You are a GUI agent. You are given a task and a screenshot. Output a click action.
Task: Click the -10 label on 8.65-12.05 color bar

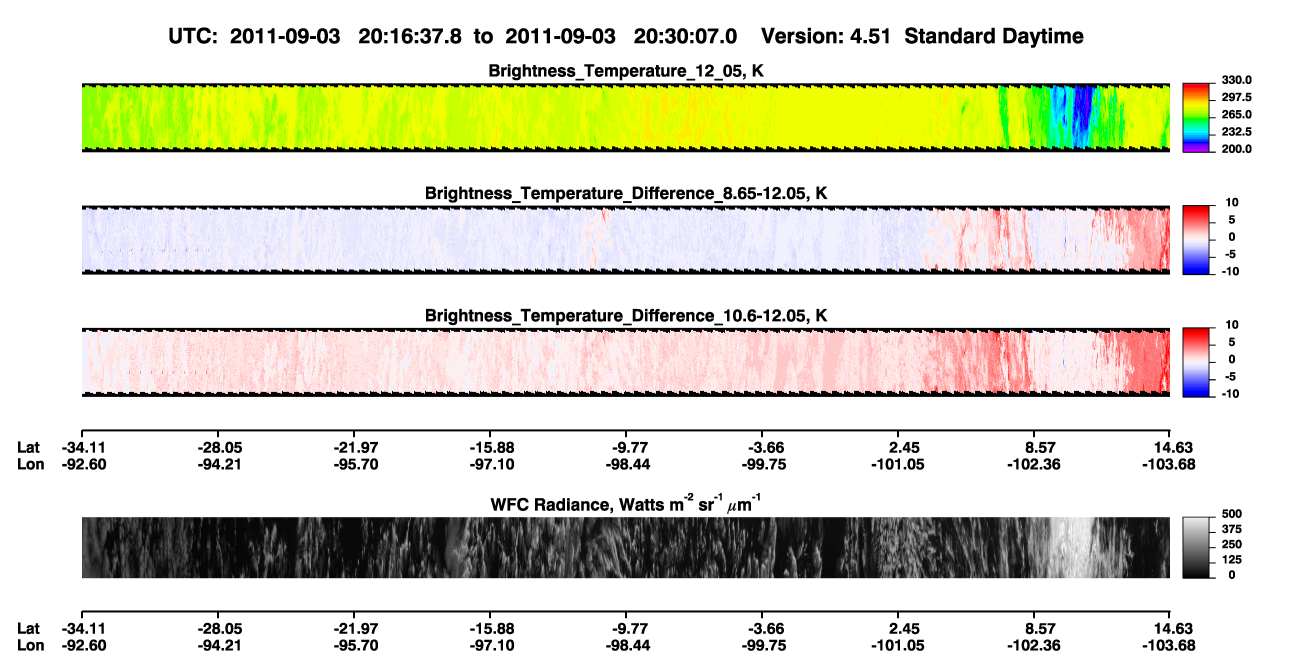(x=1230, y=271)
